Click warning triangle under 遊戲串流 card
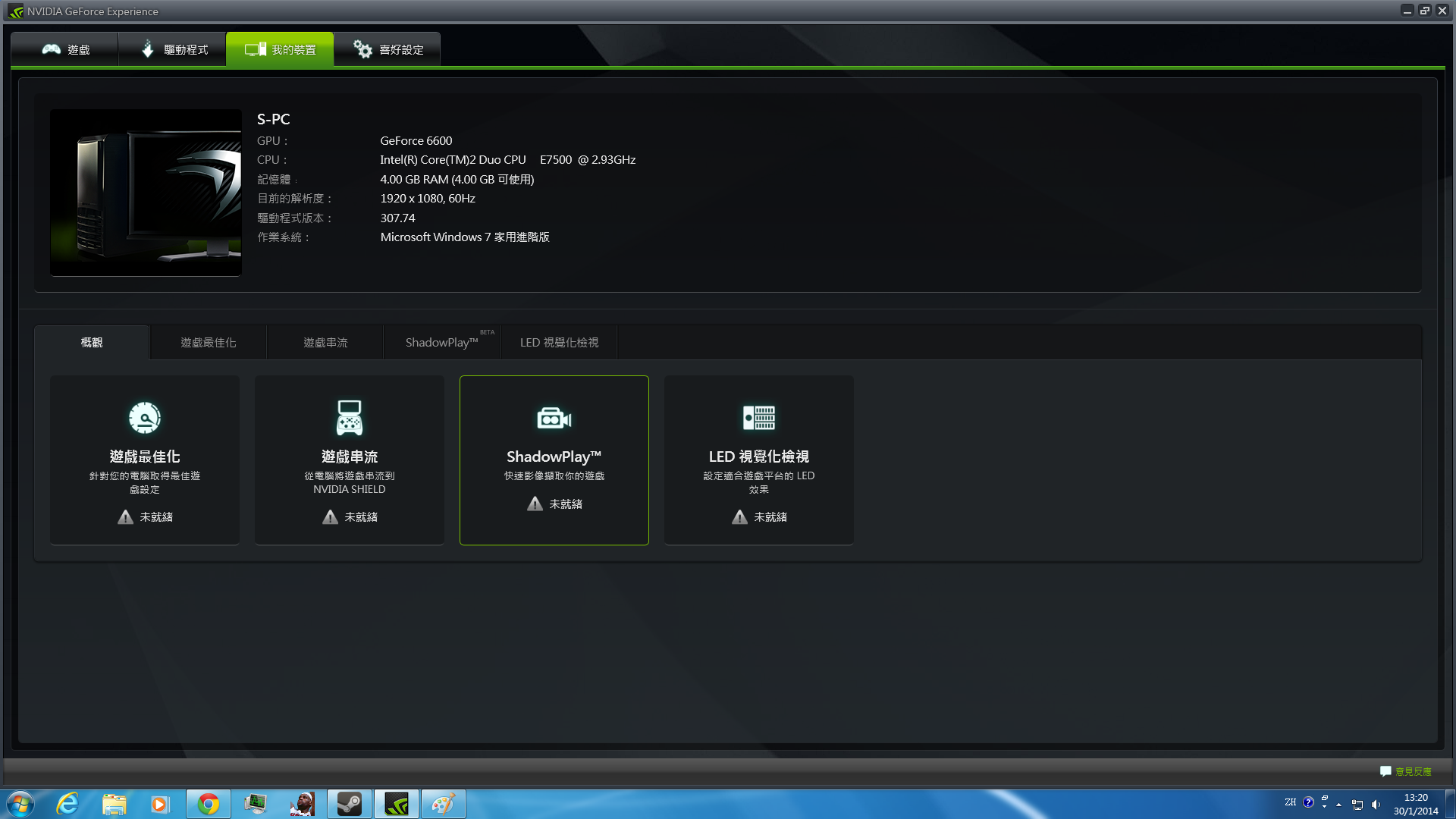 pyautogui.click(x=331, y=517)
